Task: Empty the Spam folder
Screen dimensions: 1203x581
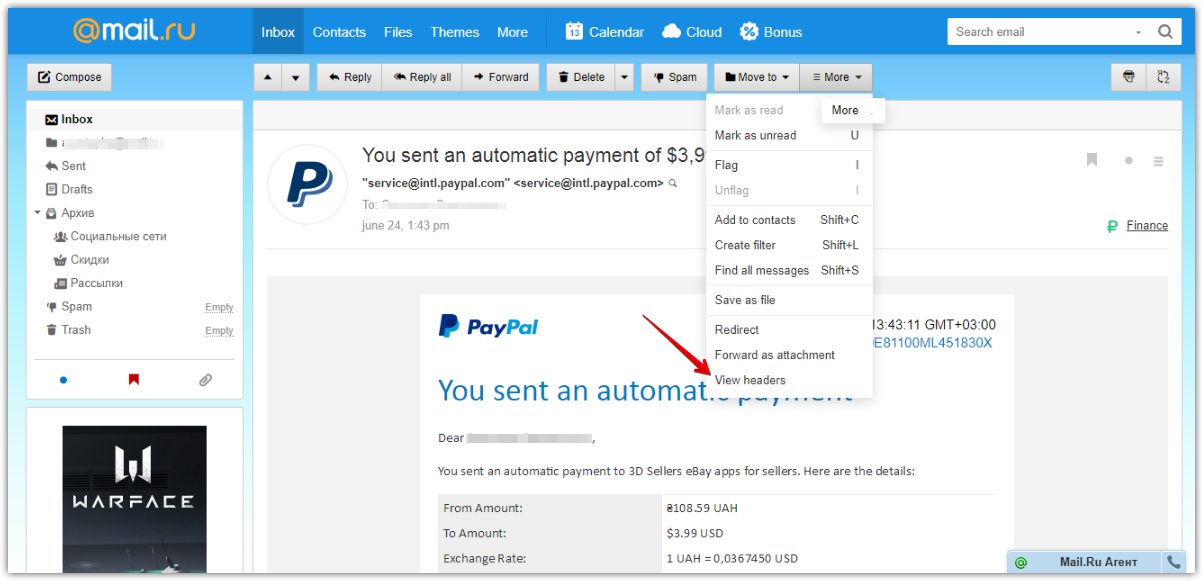Action: pos(219,307)
